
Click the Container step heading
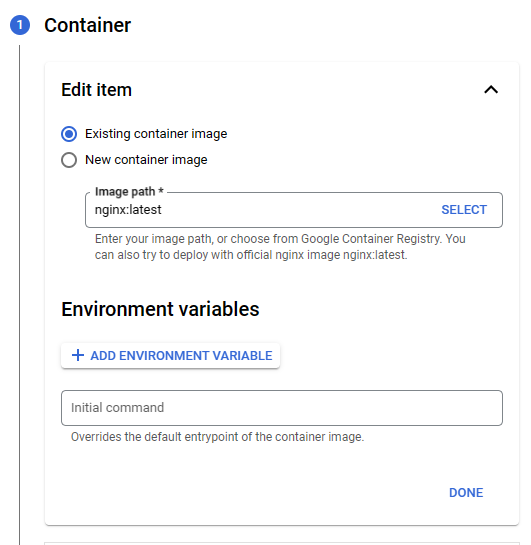[x=88, y=25]
